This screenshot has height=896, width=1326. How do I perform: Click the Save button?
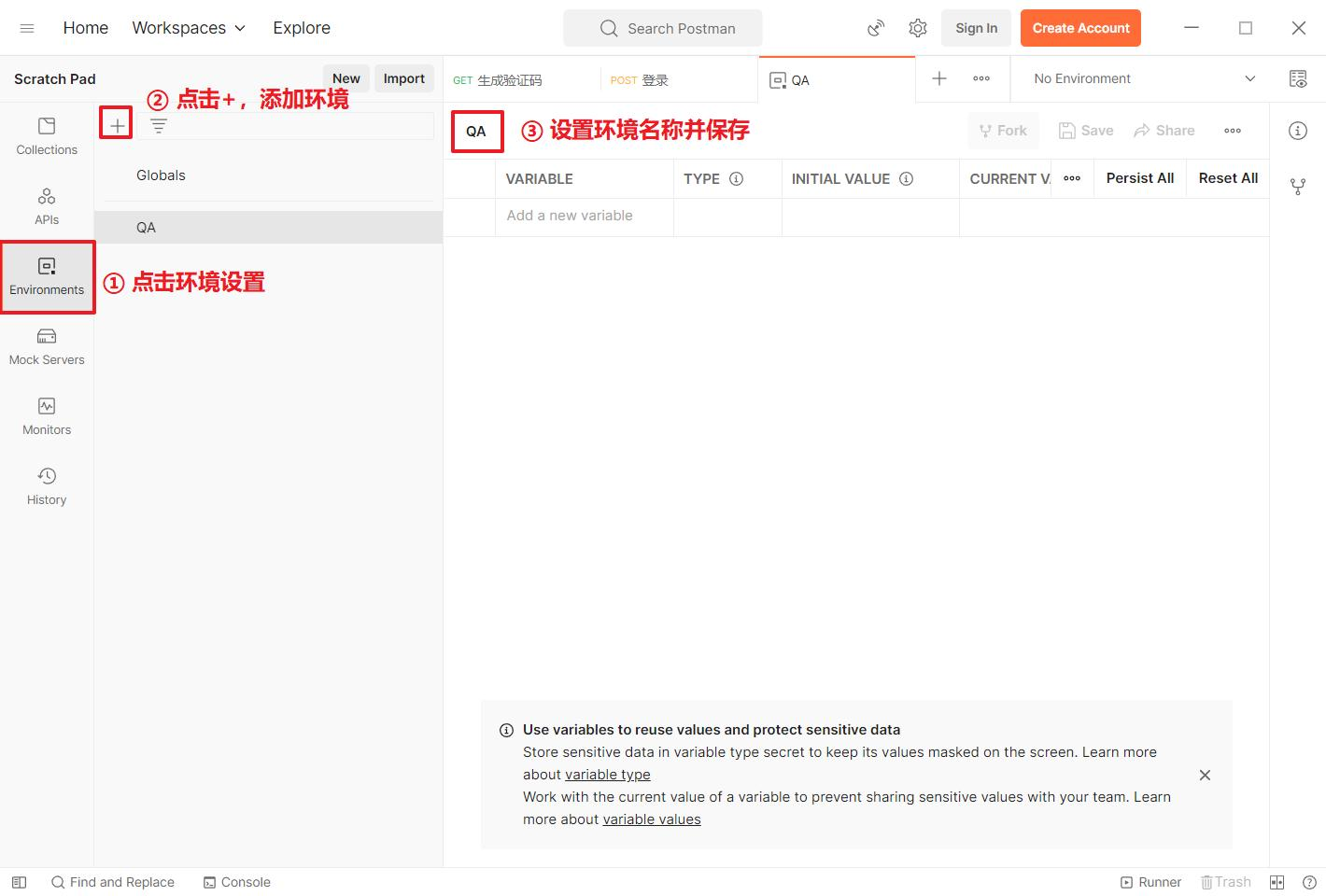[x=1086, y=131]
